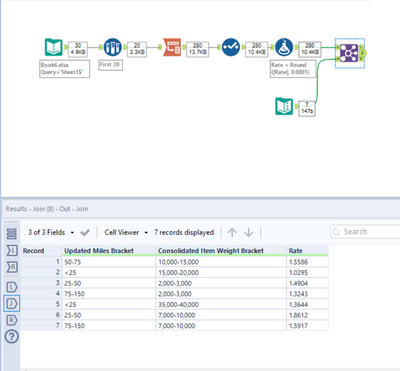The image size is (400, 371).
Task: Select the 50-75 miles bracket cell
Action: [x=109, y=262]
